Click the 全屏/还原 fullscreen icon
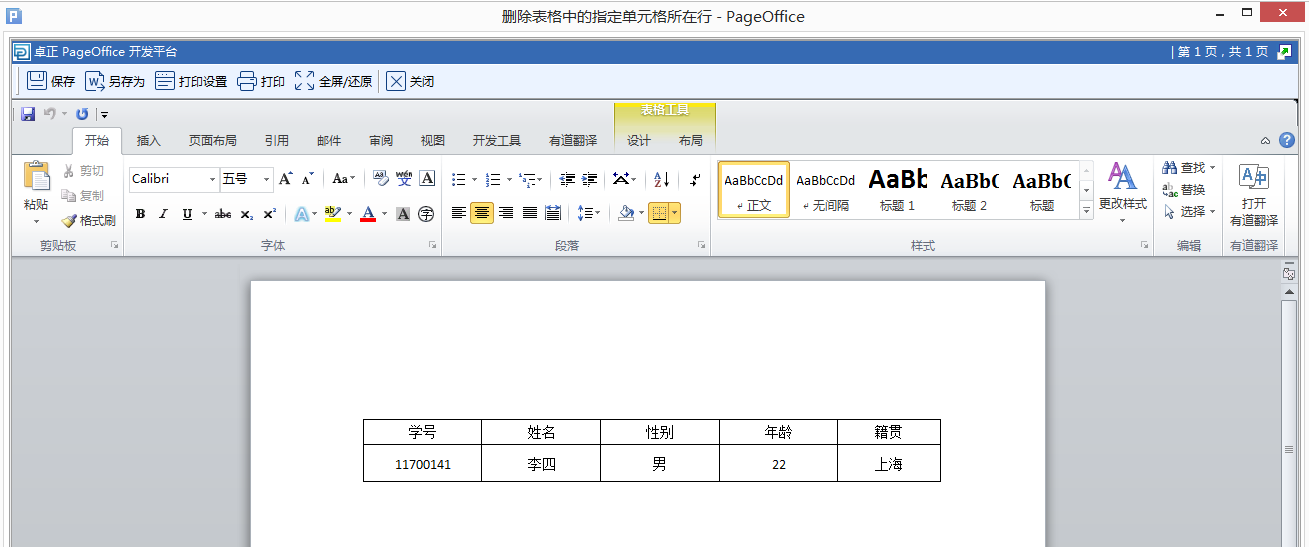Viewport: 1309px width, 547px height. coord(305,81)
